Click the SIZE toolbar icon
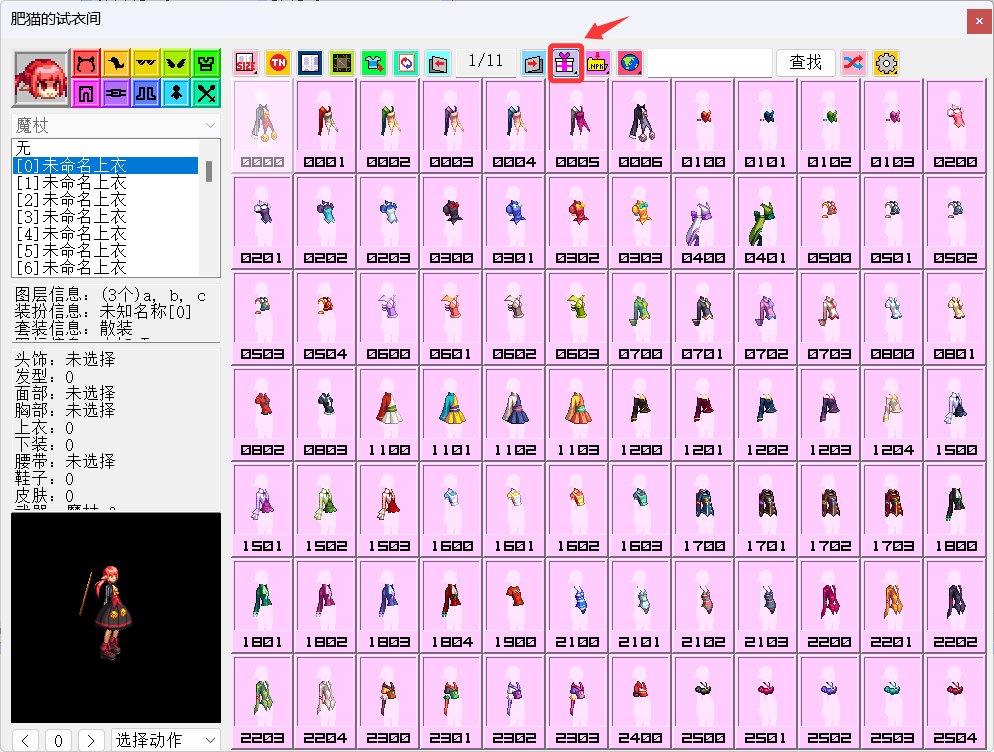Viewport: 994px width, 752px height. coord(245,63)
